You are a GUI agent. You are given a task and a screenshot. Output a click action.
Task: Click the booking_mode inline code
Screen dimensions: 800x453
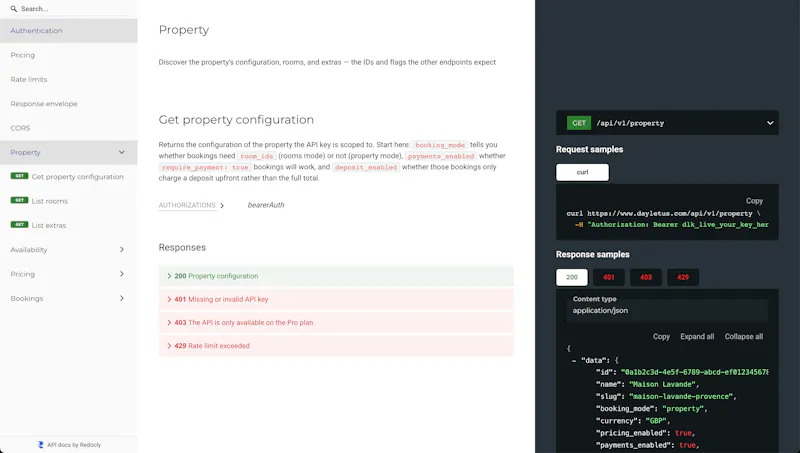tap(440, 145)
